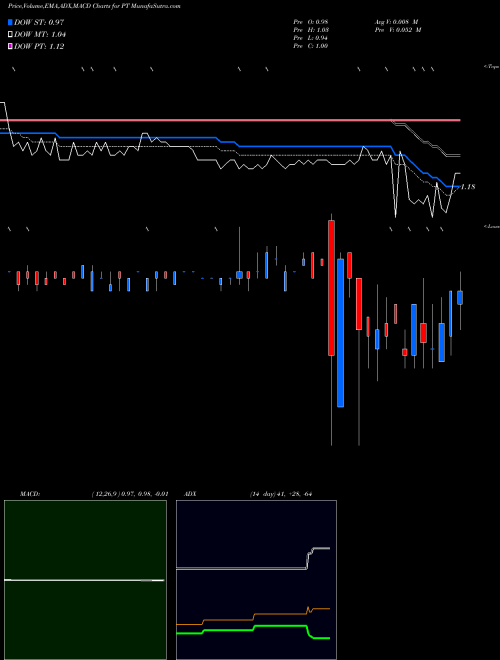Click MACD parameters '(12,26,9) 0.97, 0.98, -0.01'

(x=130, y=494)
